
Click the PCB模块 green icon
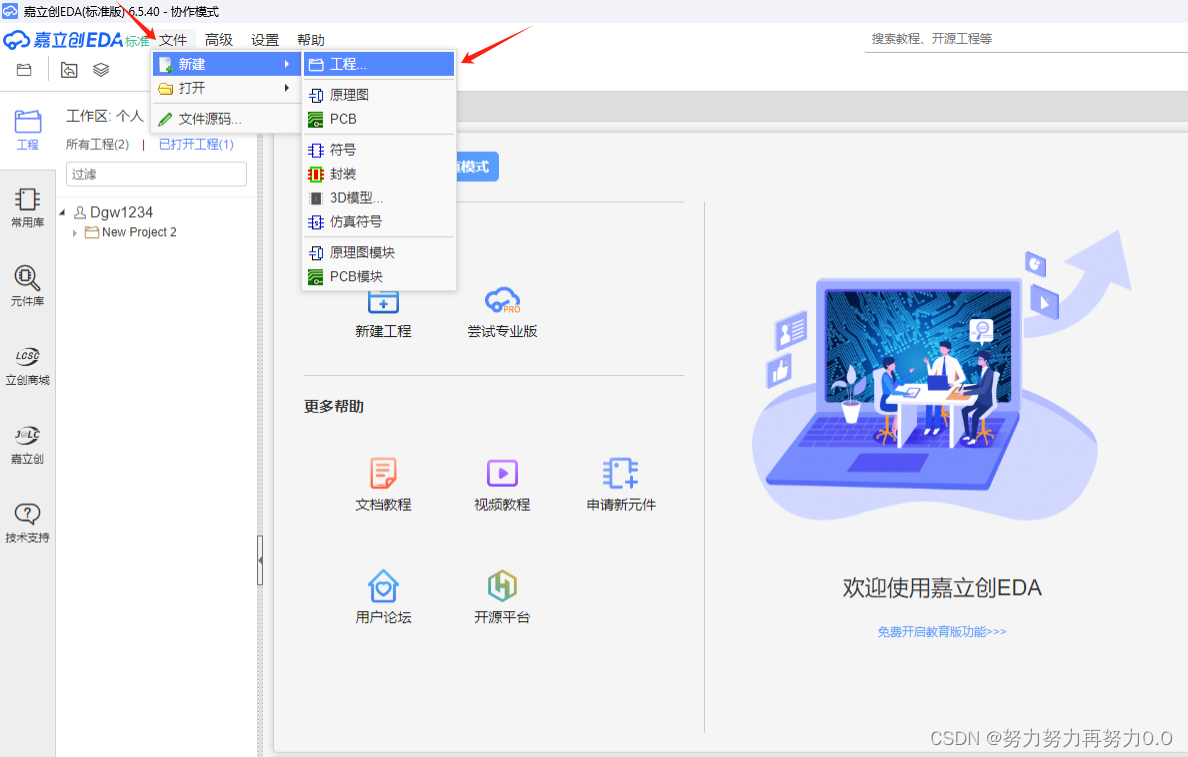(x=316, y=277)
